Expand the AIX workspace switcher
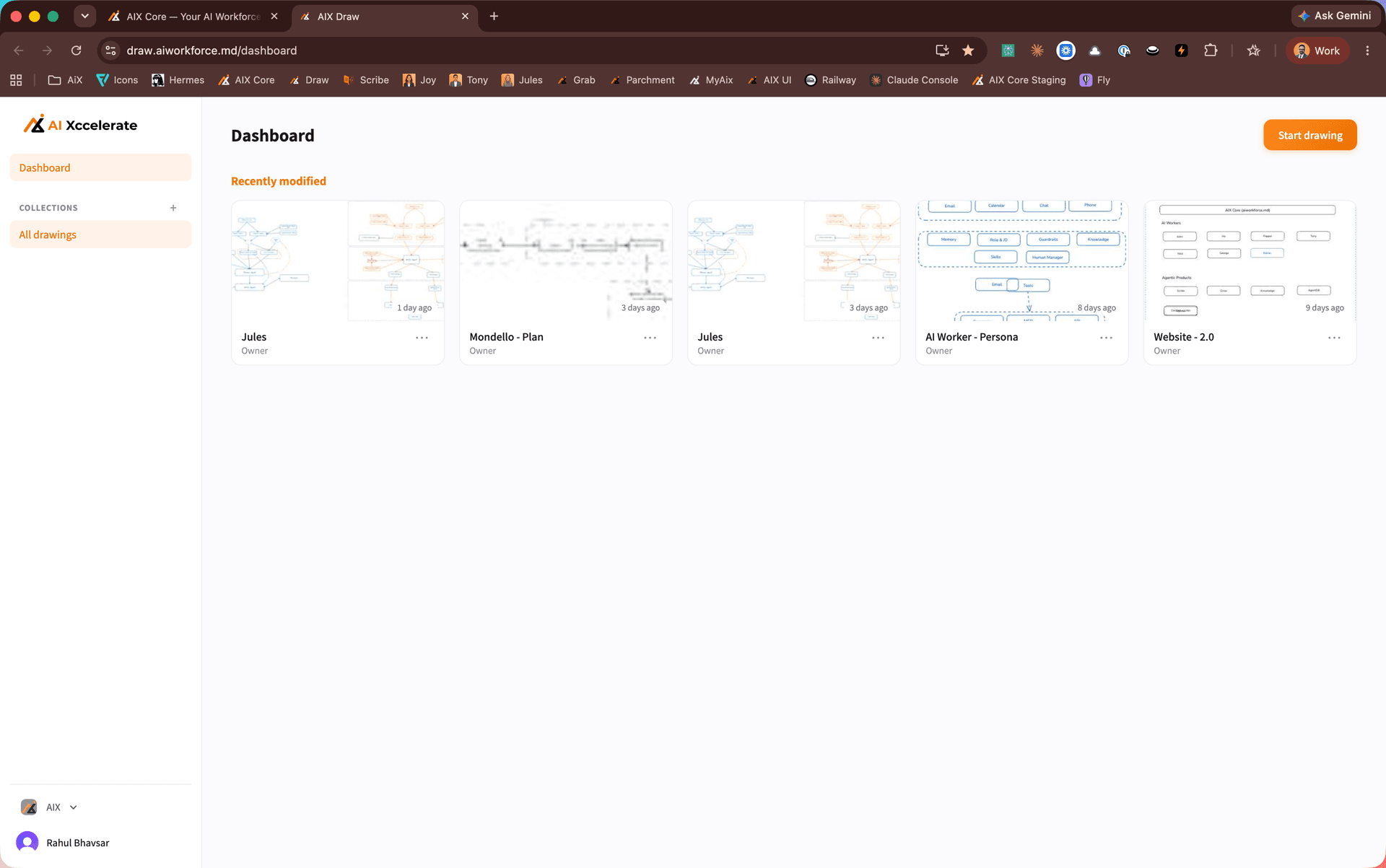The image size is (1386, 868). 49,807
